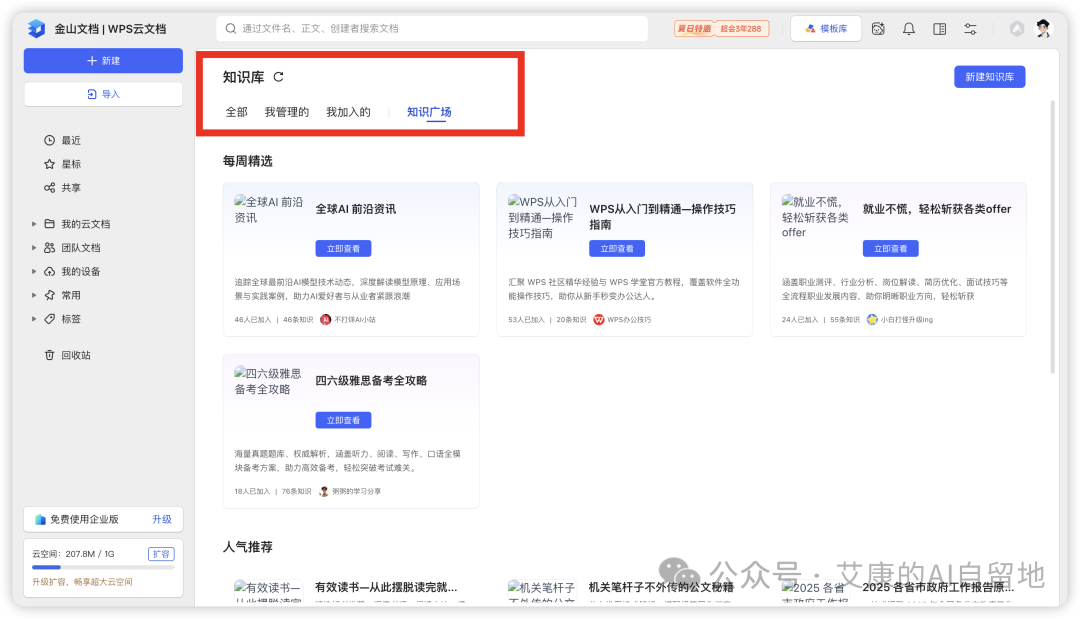Switch to the 我管理的 tab

coord(287,111)
